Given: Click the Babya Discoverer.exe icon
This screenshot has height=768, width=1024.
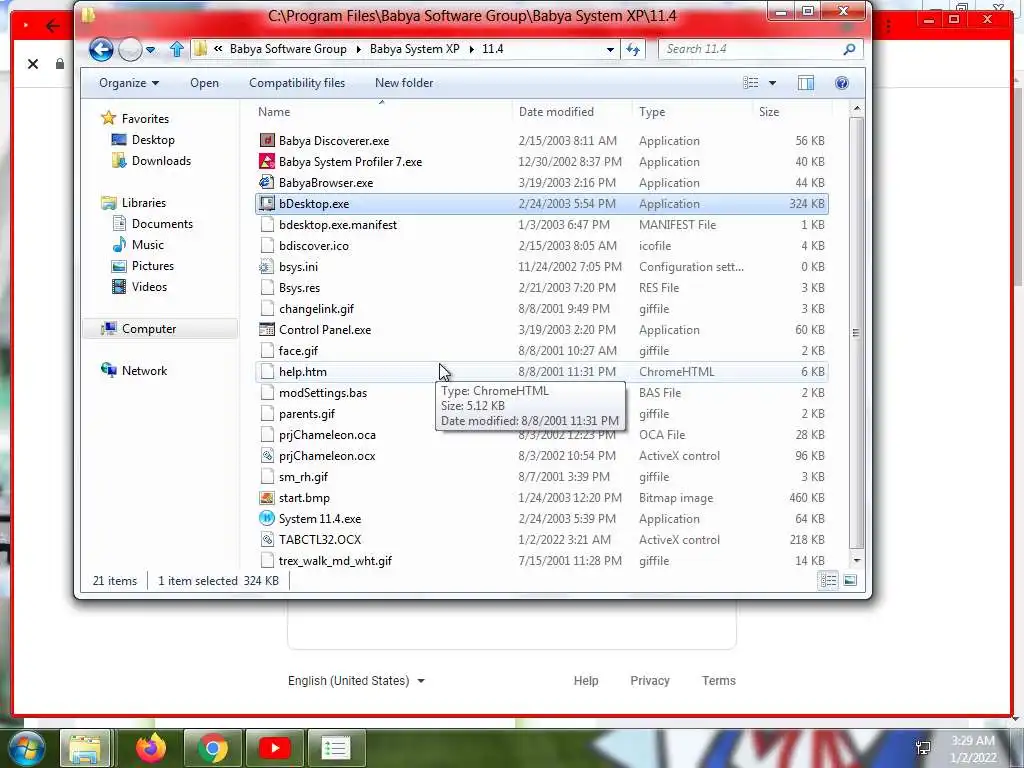Looking at the screenshot, I should (x=266, y=140).
